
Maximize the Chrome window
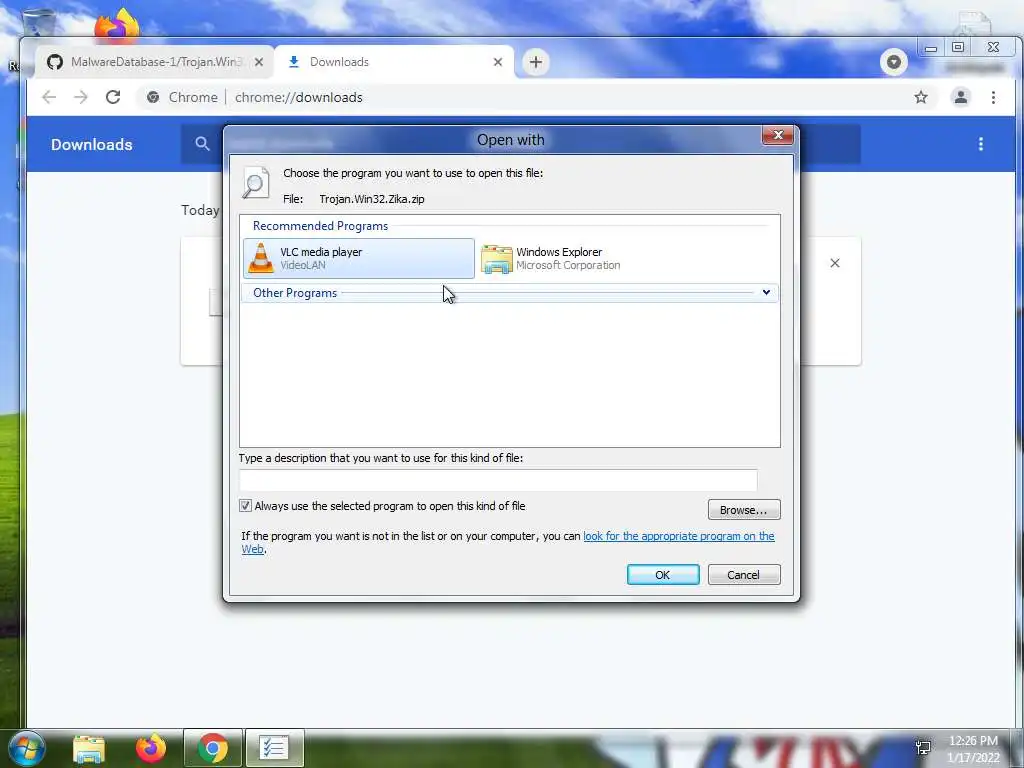pyautogui.click(x=958, y=47)
